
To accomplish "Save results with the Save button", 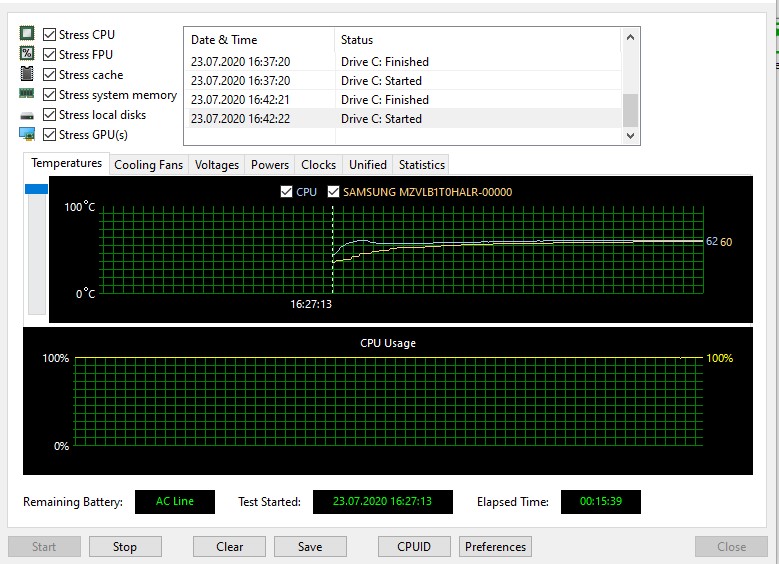I will point(310,547).
